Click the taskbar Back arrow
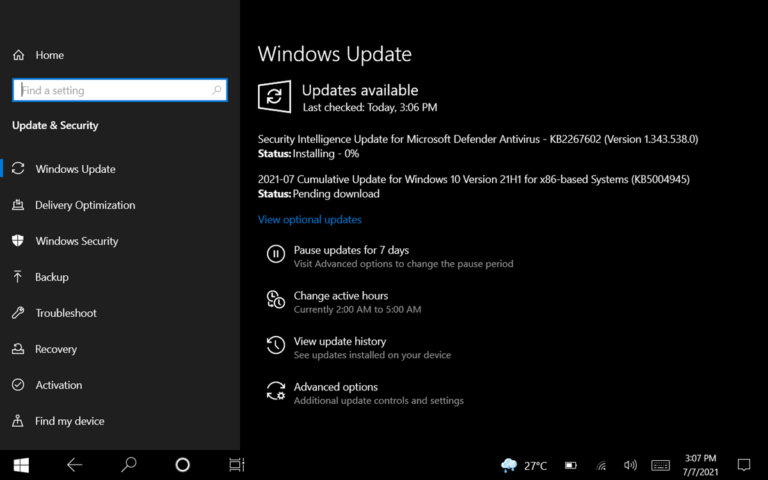This screenshot has height=480, width=768. [x=74, y=465]
